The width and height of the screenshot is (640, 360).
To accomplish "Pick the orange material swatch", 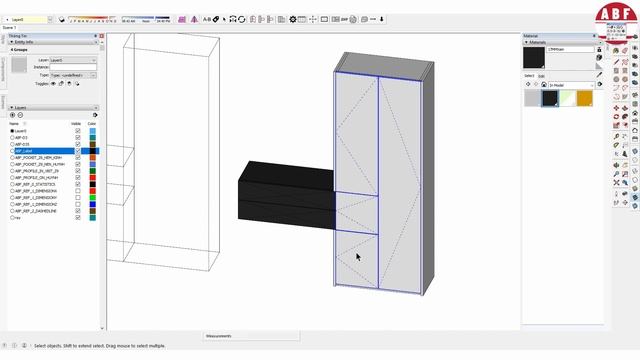I will [x=584, y=98].
